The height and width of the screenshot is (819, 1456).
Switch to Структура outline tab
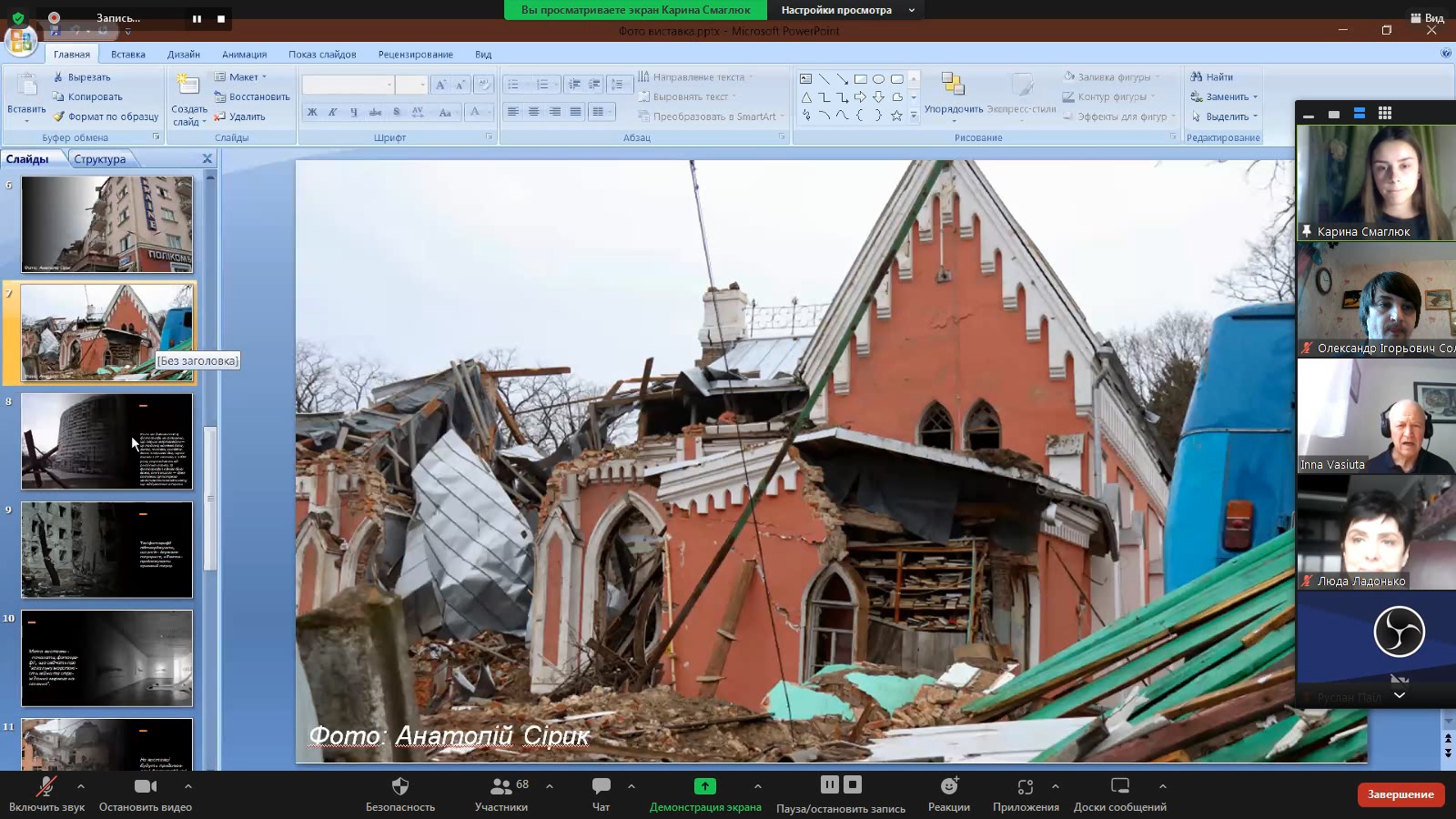(100, 159)
